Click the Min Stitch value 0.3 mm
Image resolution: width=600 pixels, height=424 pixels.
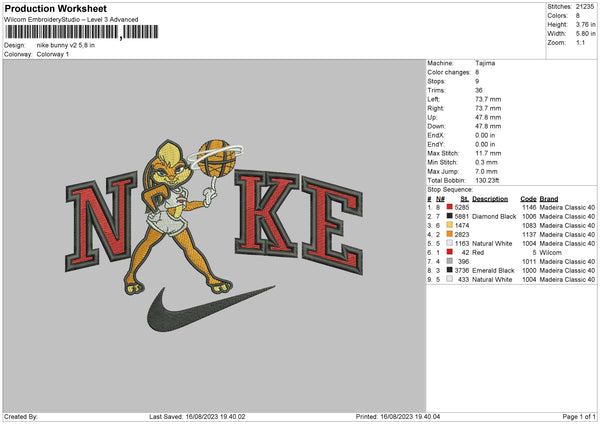tap(486, 162)
